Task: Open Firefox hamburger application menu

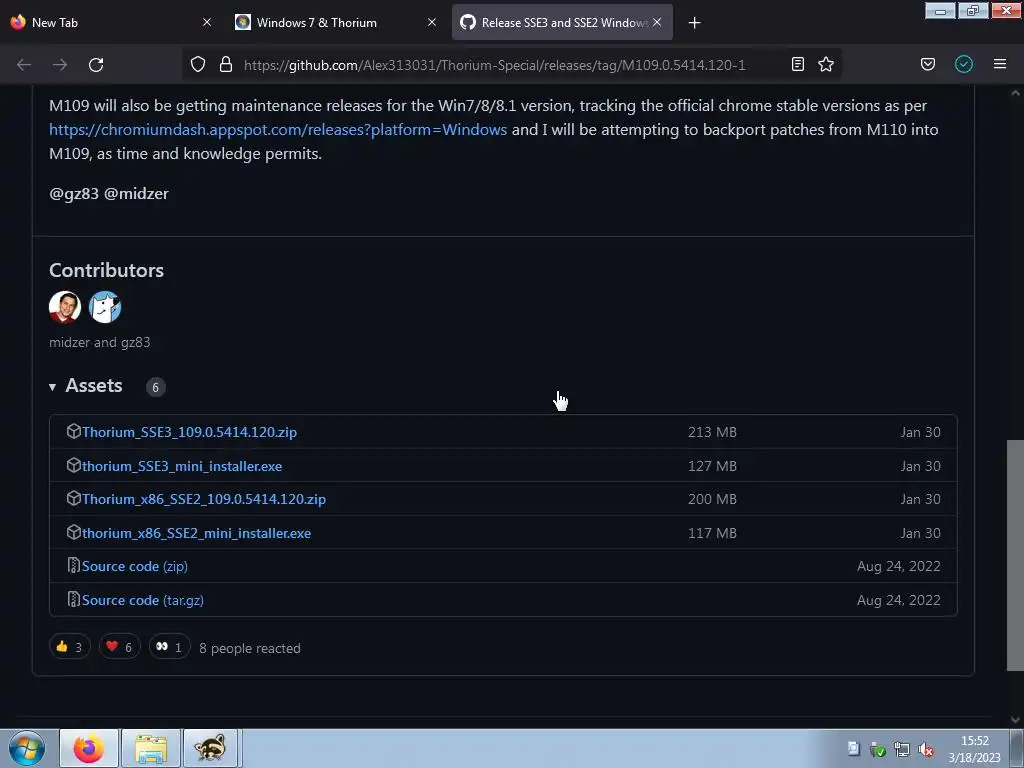Action: tap(1000, 64)
